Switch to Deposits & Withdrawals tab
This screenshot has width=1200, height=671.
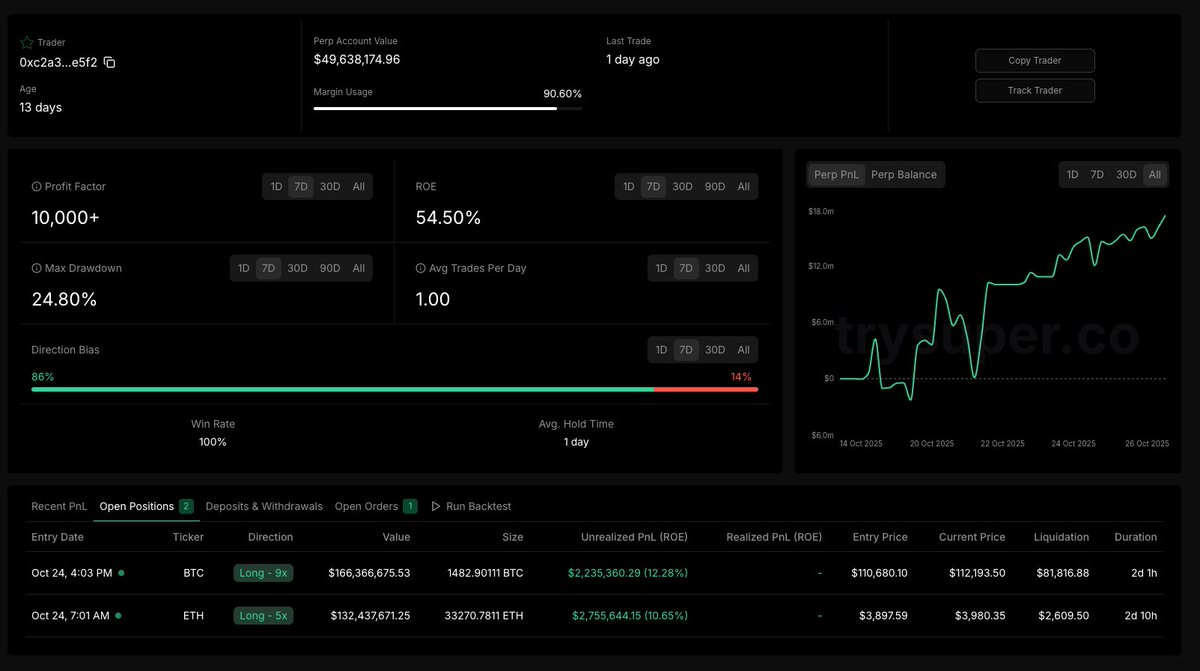point(264,507)
